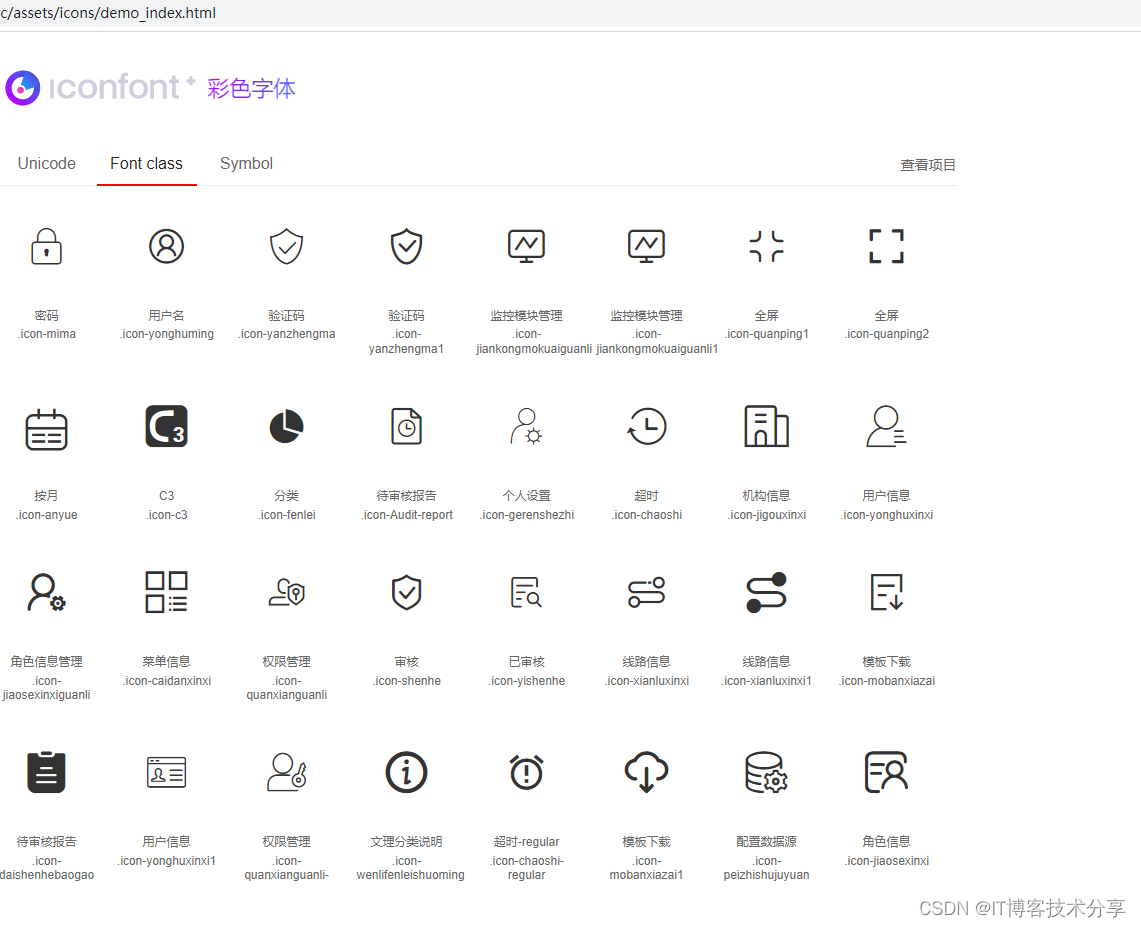
Task: Click the 监控模块管理 monitor icon
Action: click(x=526, y=246)
